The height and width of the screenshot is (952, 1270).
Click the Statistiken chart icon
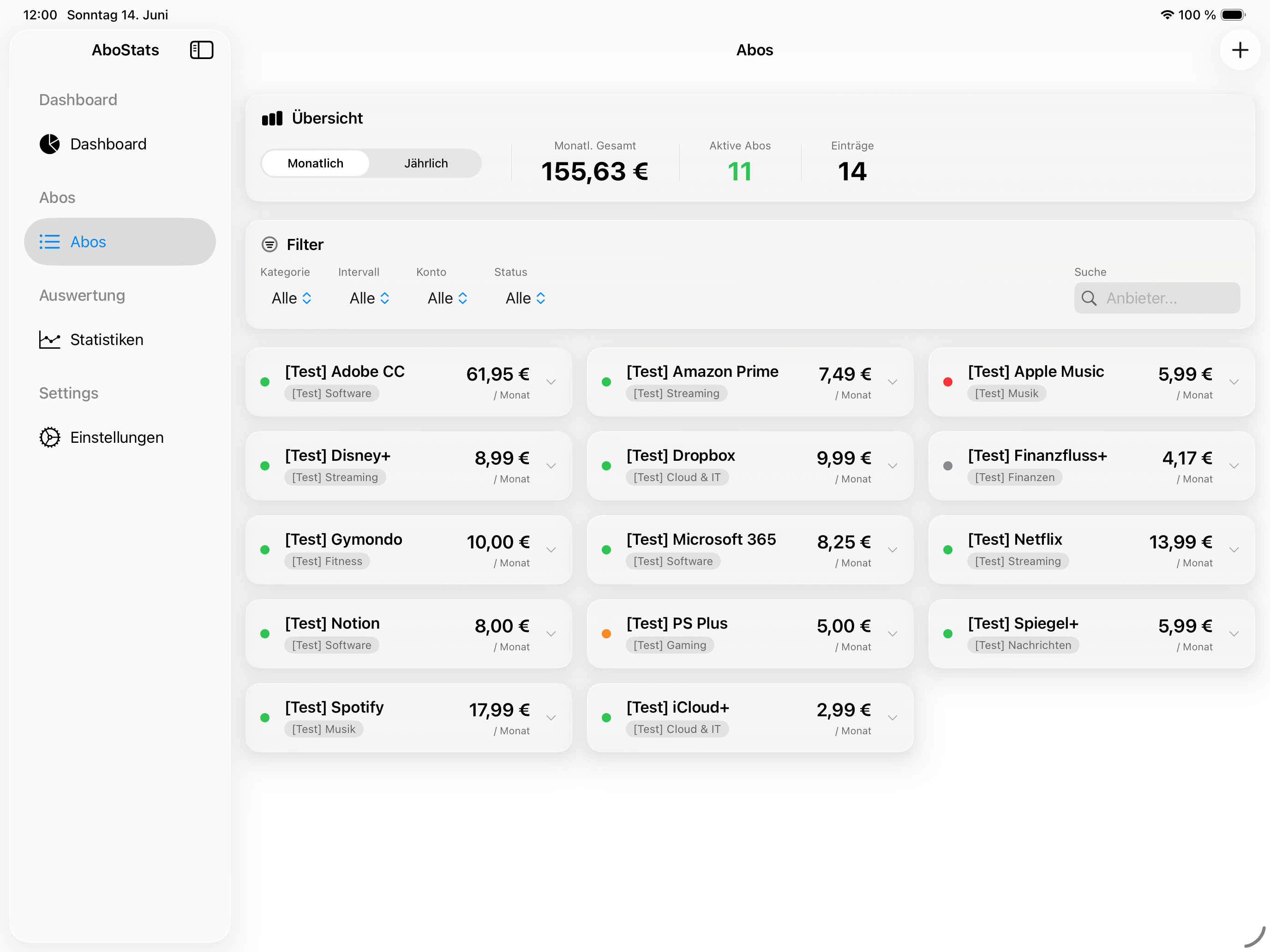[49, 340]
